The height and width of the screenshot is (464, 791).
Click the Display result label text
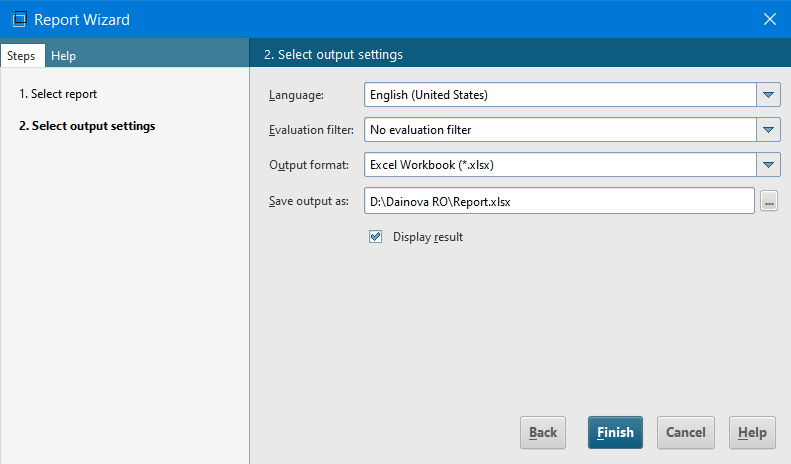click(428, 237)
